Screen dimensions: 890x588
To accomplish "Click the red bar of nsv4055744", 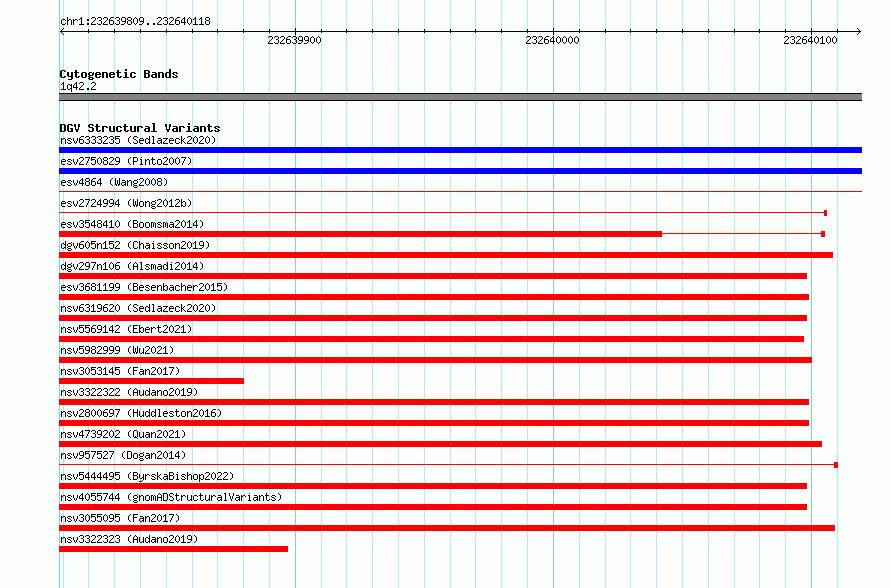I will 433,507.
